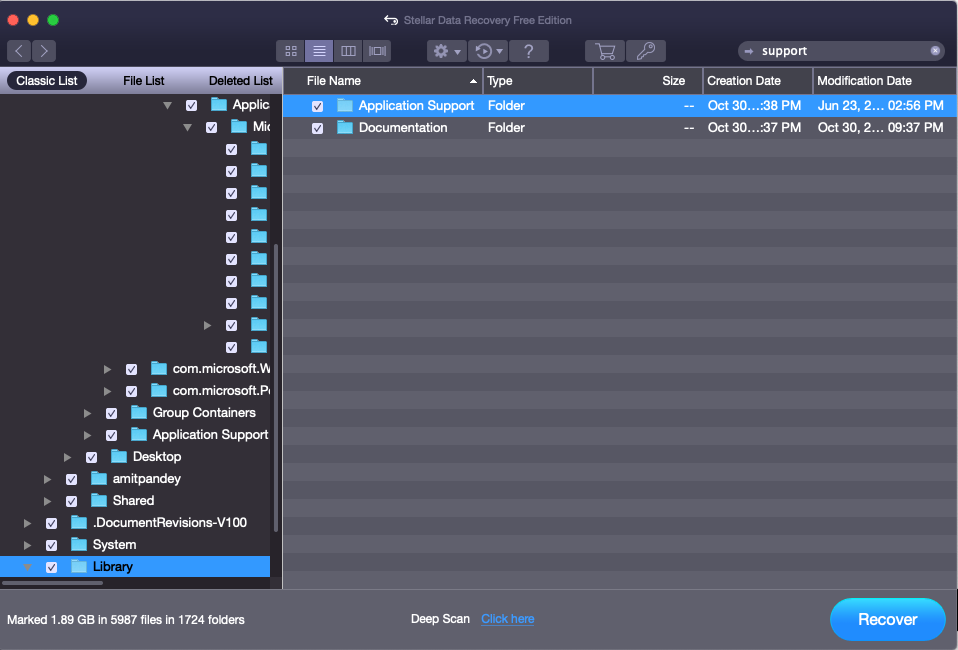The height and width of the screenshot is (650, 958).
Task: Expand the amitpandey tree node
Action: pyautogui.click(x=48, y=479)
